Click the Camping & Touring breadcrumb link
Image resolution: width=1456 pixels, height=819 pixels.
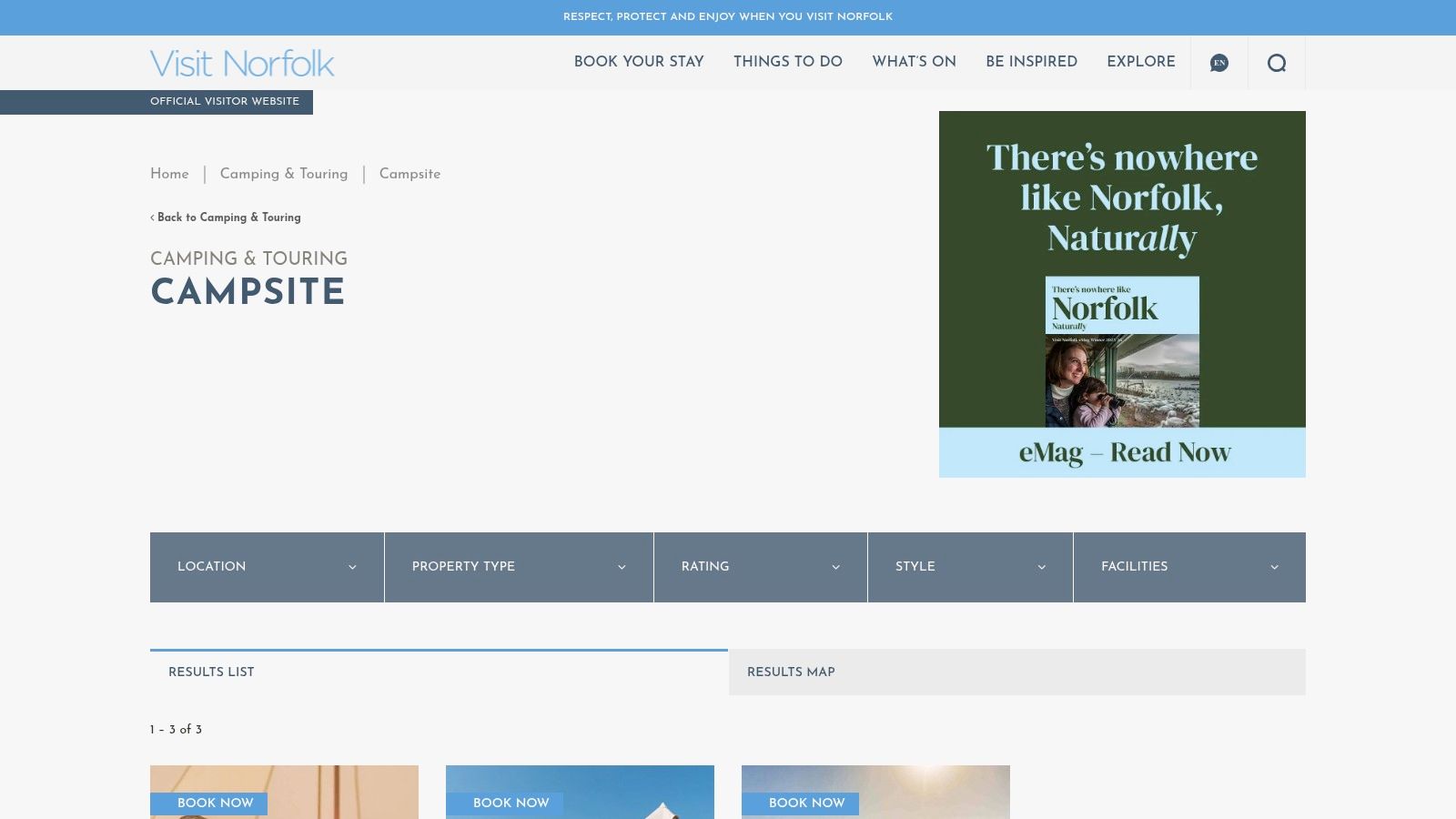pos(283,174)
